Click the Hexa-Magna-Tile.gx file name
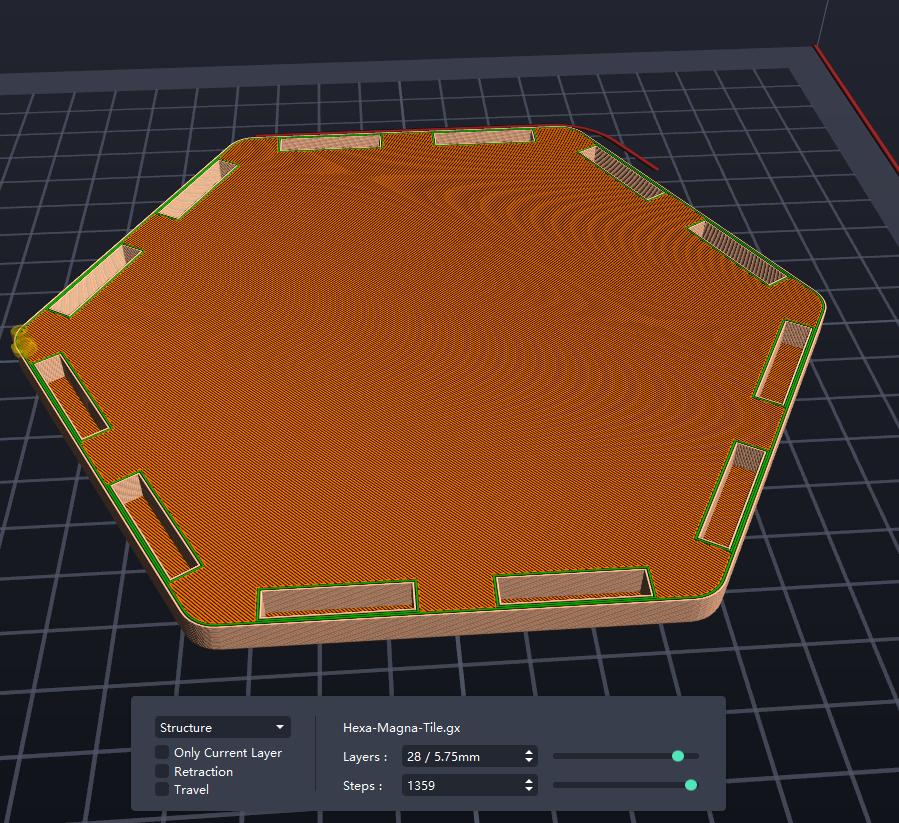 (x=401, y=728)
